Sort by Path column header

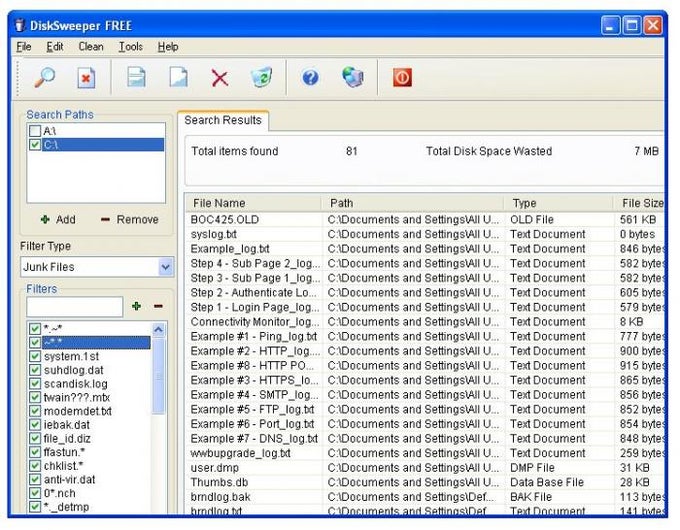(412, 203)
